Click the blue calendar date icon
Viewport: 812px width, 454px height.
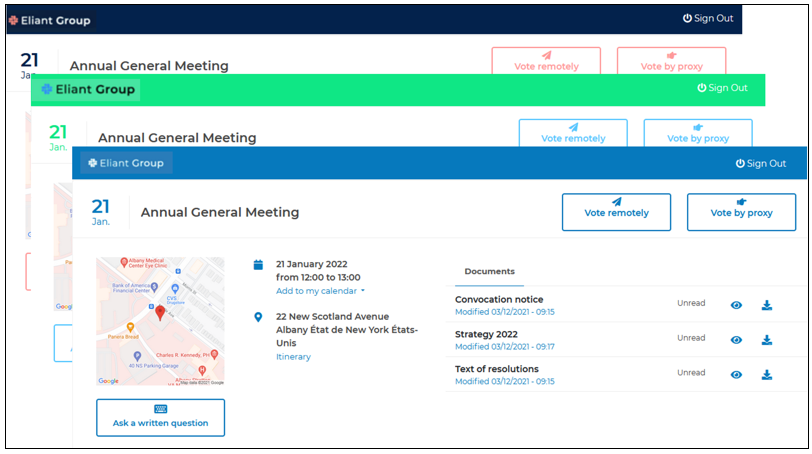tap(258, 265)
